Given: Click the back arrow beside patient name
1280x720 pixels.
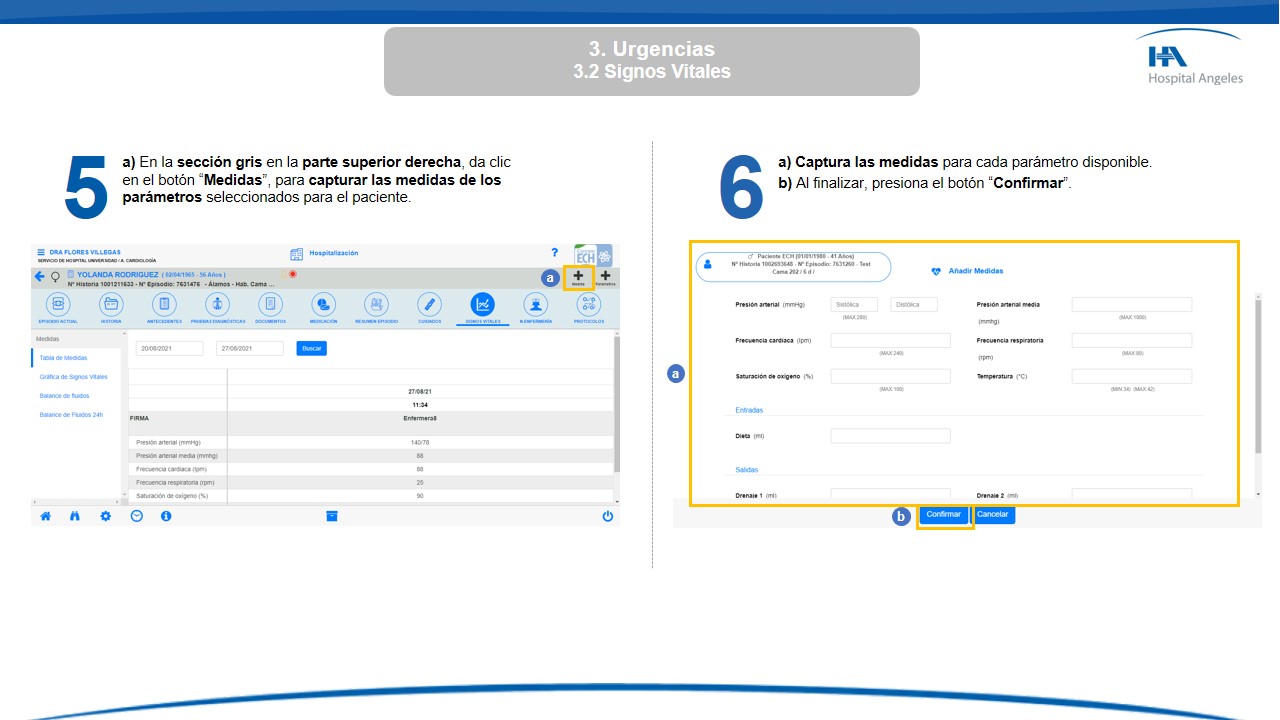Looking at the screenshot, I should pos(40,276).
